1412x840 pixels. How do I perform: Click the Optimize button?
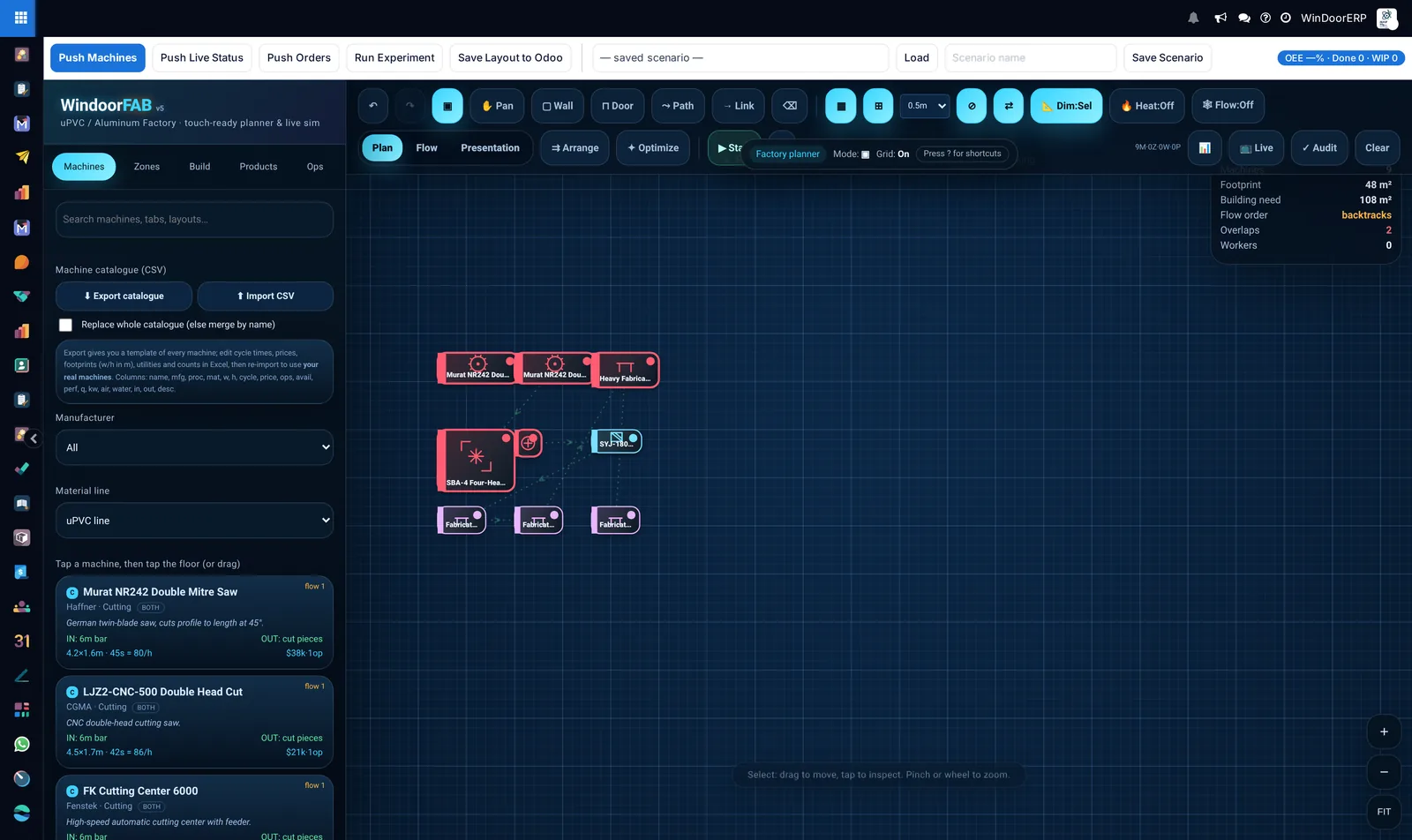pos(653,147)
